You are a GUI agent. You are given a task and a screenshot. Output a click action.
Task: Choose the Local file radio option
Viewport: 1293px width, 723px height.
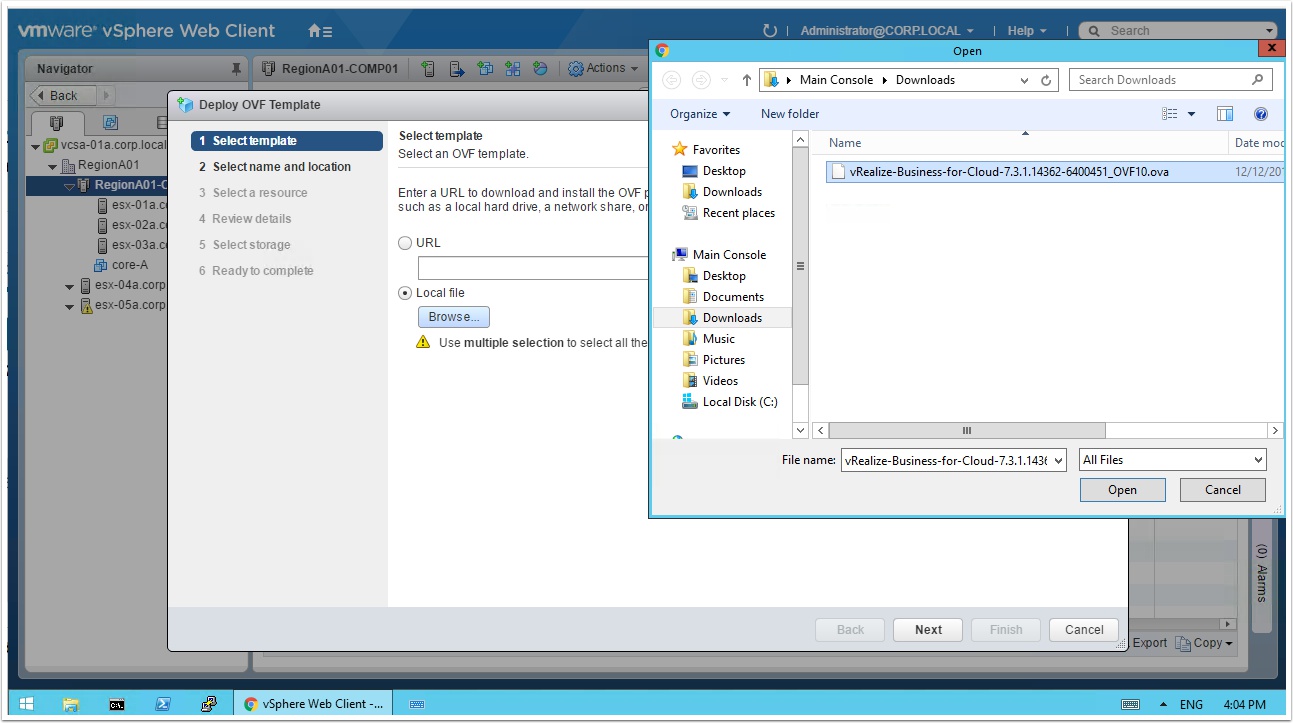tap(405, 293)
